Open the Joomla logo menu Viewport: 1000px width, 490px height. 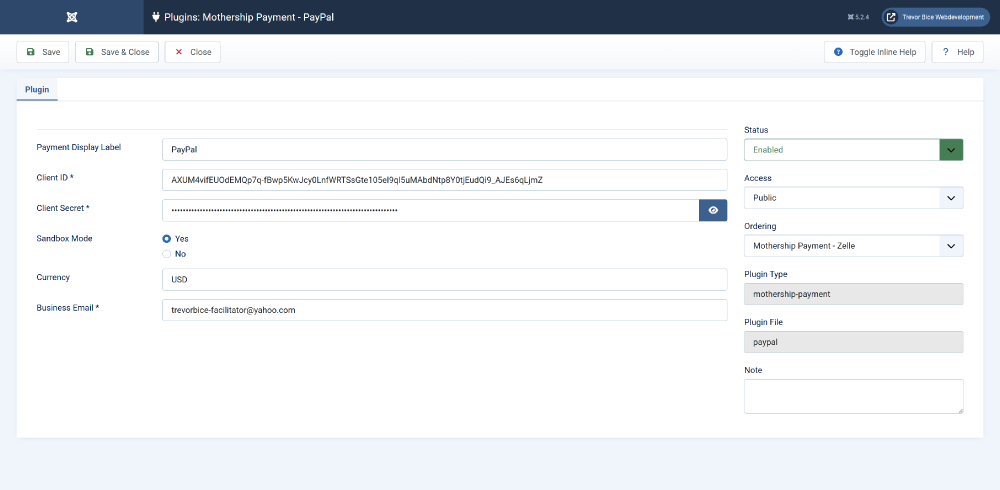point(71,17)
